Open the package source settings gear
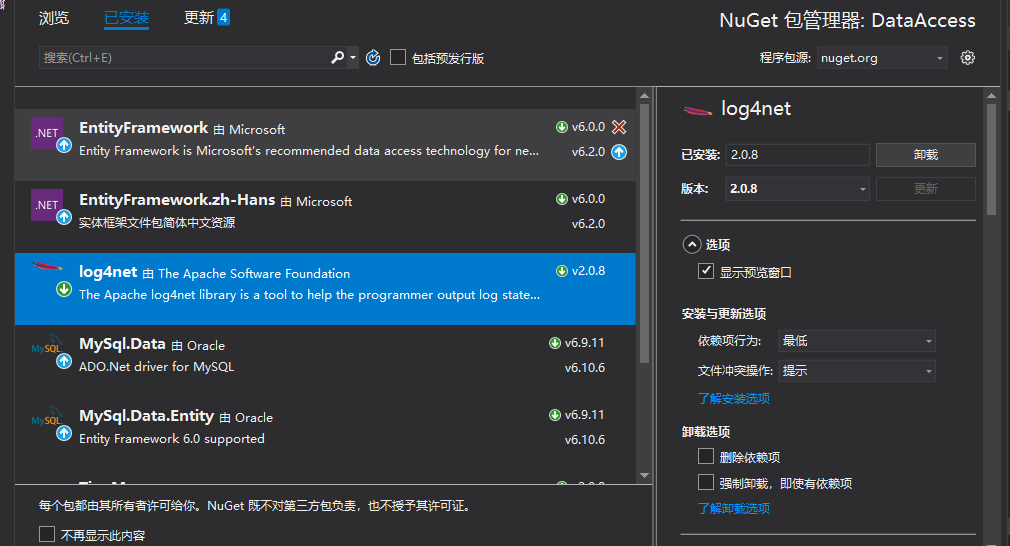 [x=967, y=58]
